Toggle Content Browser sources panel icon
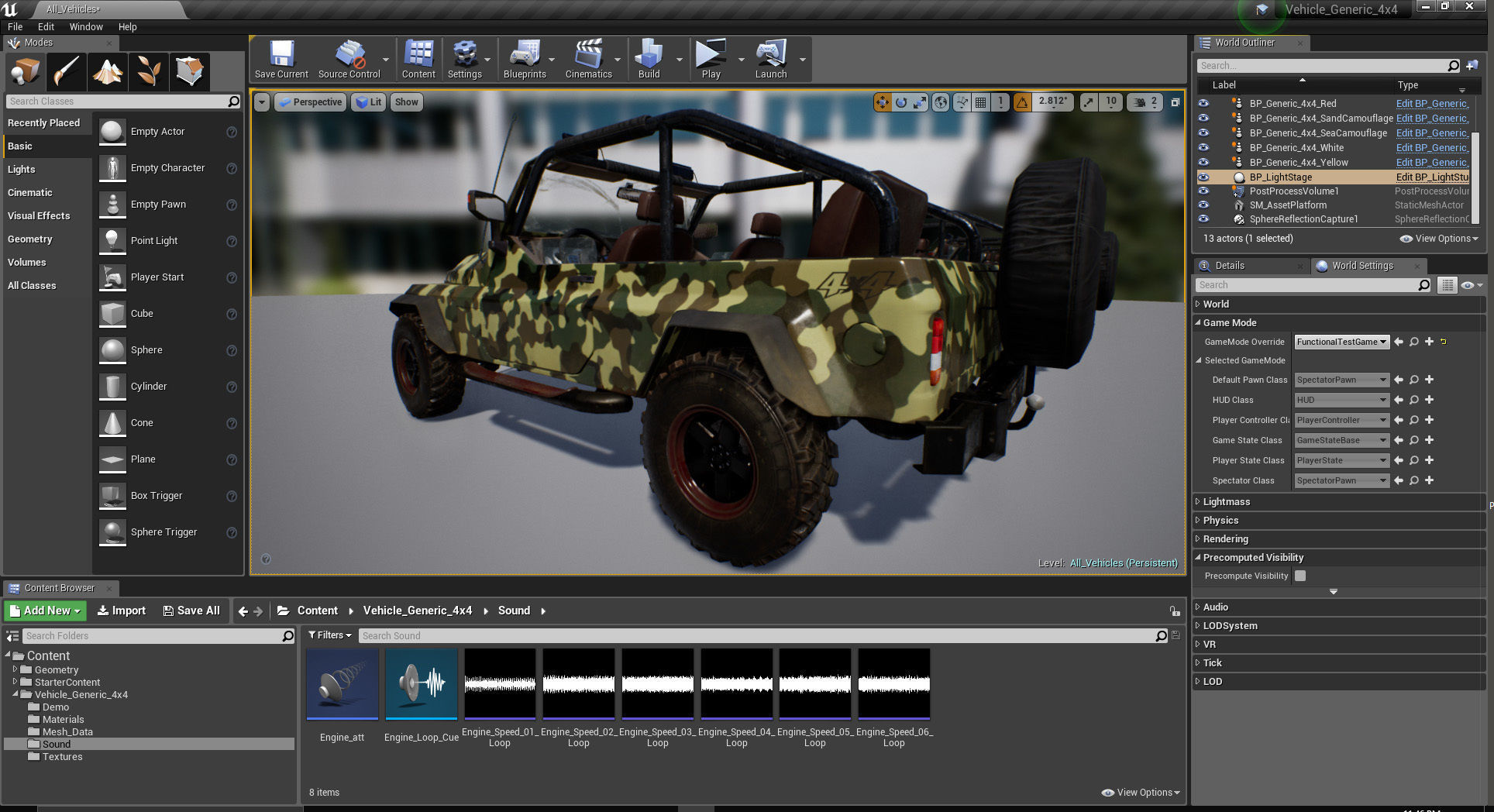 click(x=12, y=636)
